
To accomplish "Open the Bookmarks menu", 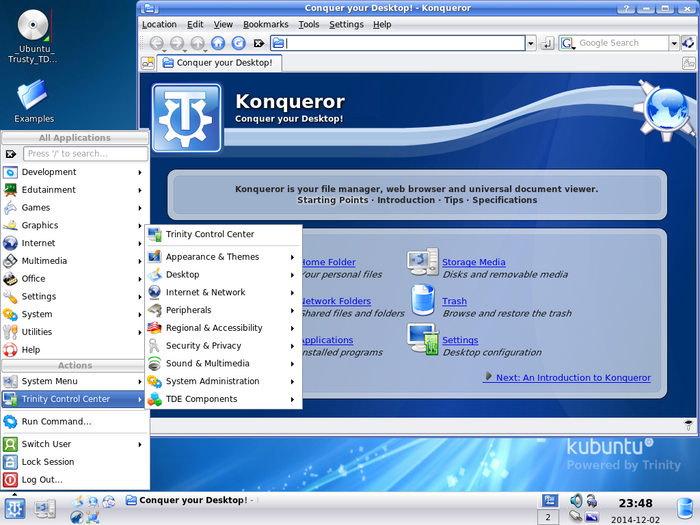I will tap(267, 24).
